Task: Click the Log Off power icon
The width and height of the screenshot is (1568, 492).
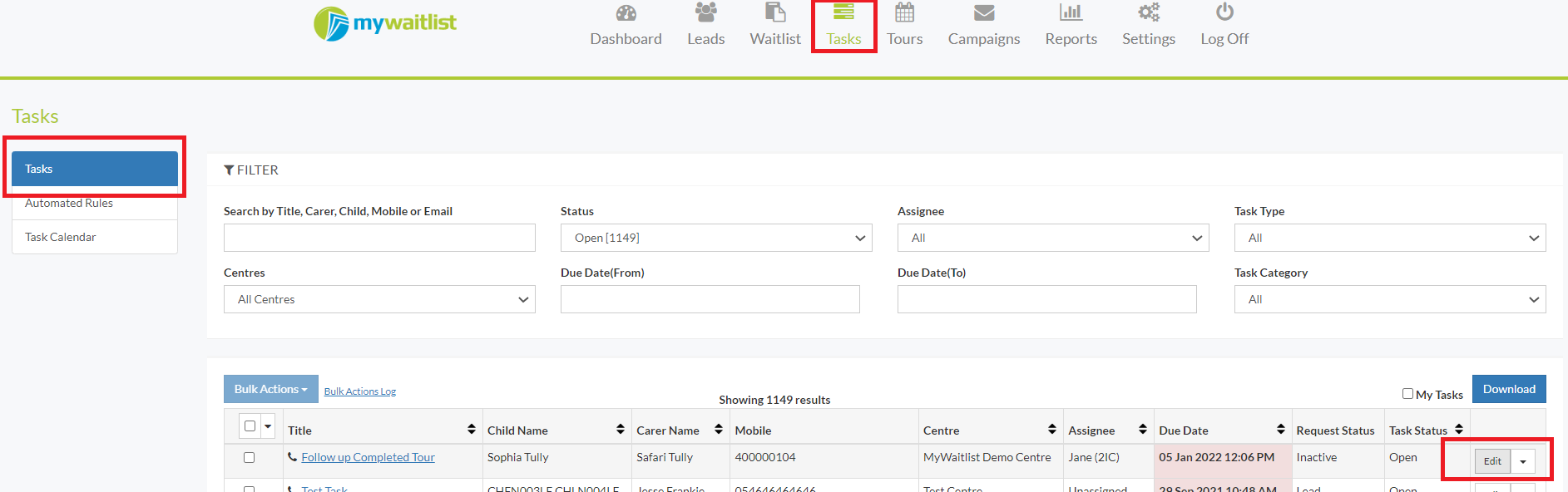Action: point(1224,12)
